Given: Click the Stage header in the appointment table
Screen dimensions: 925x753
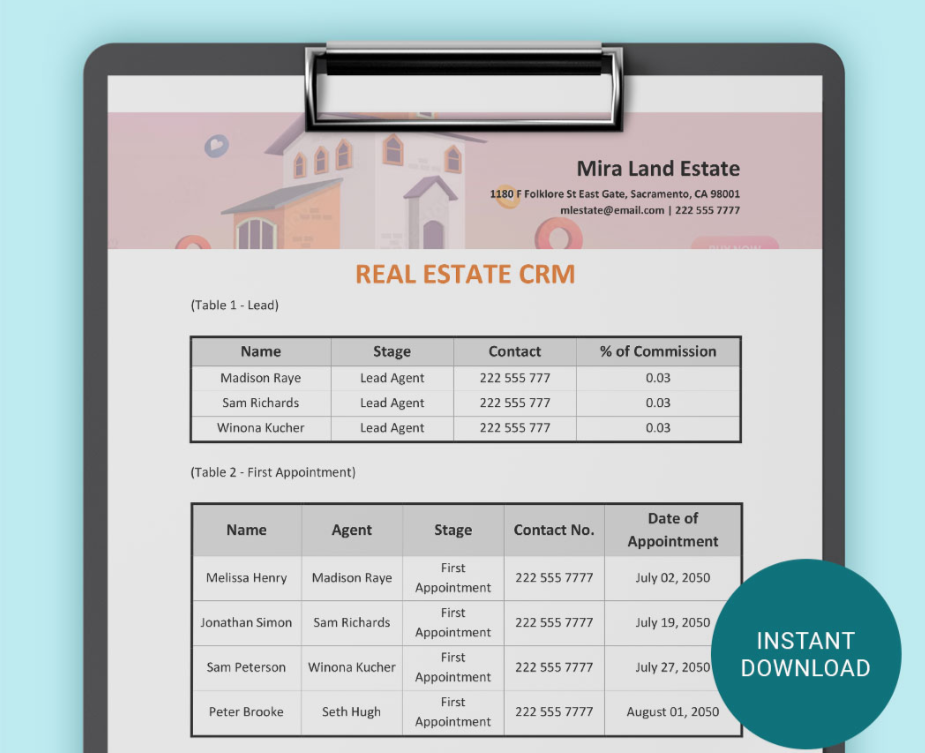Looking at the screenshot, I should click(453, 531).
